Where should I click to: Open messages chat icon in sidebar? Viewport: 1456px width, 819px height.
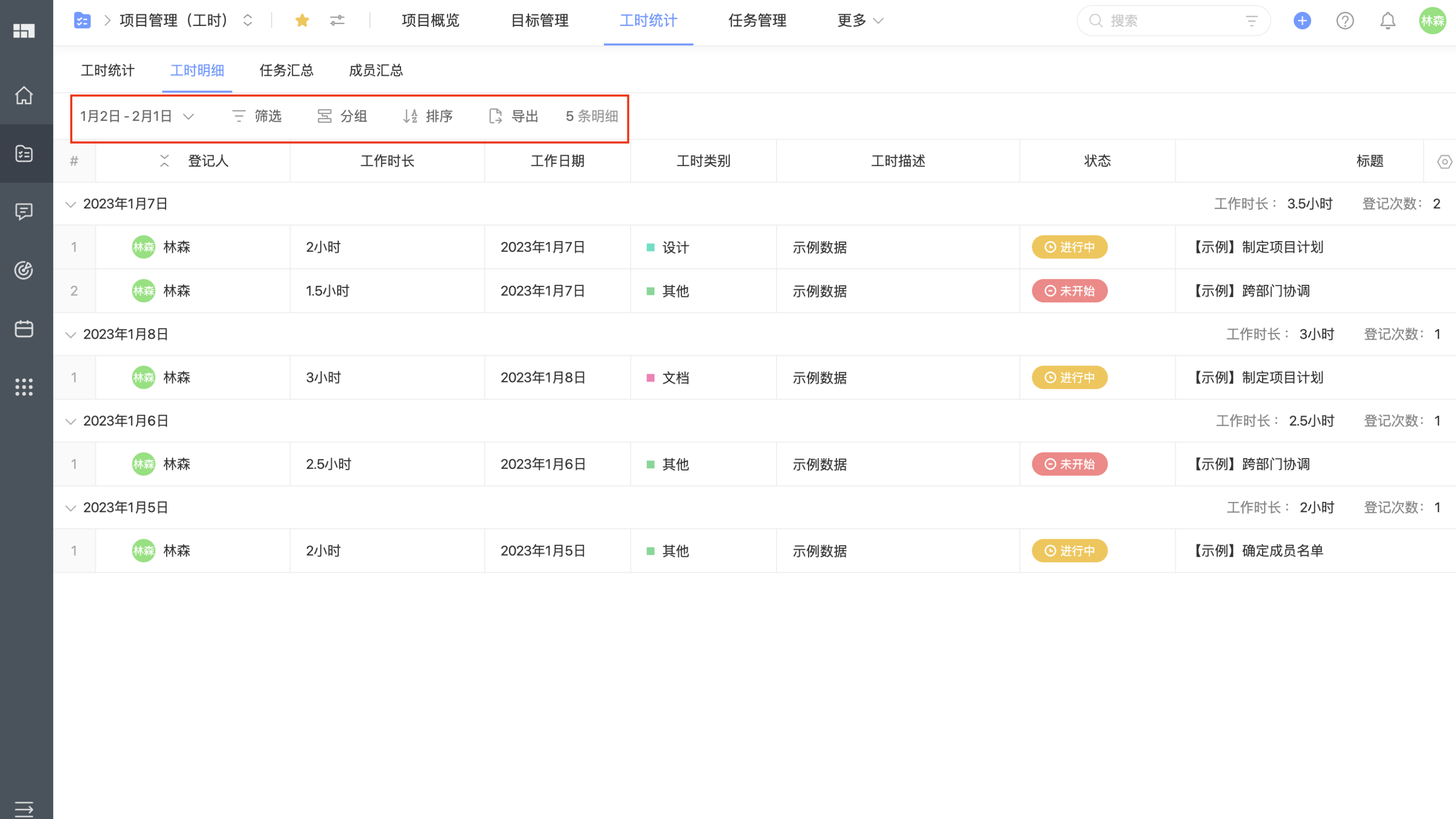(24, 212)
